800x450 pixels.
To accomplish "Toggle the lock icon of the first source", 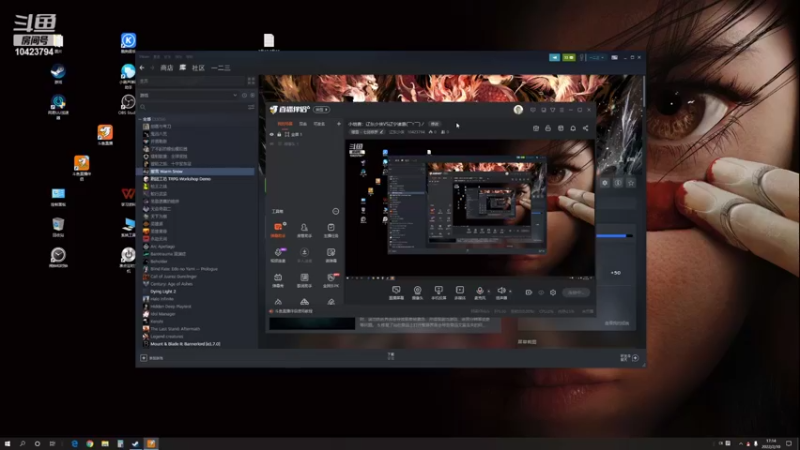I will click(279, 135).
